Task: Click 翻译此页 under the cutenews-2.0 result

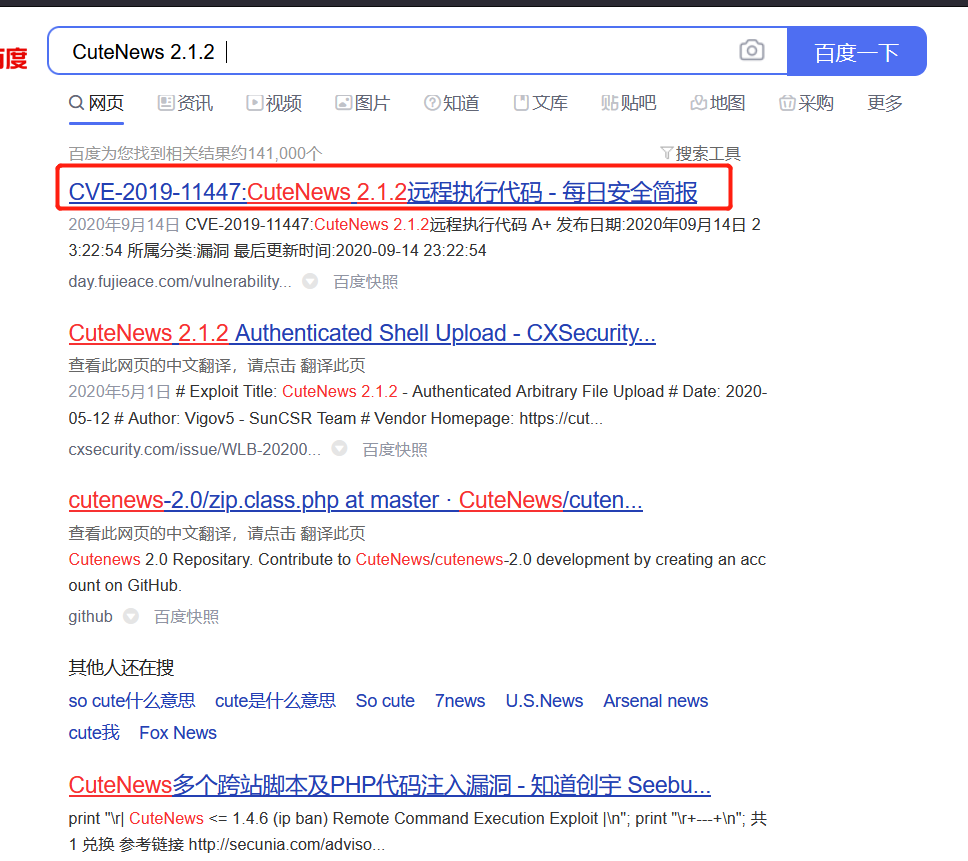Action: [333, 533]
